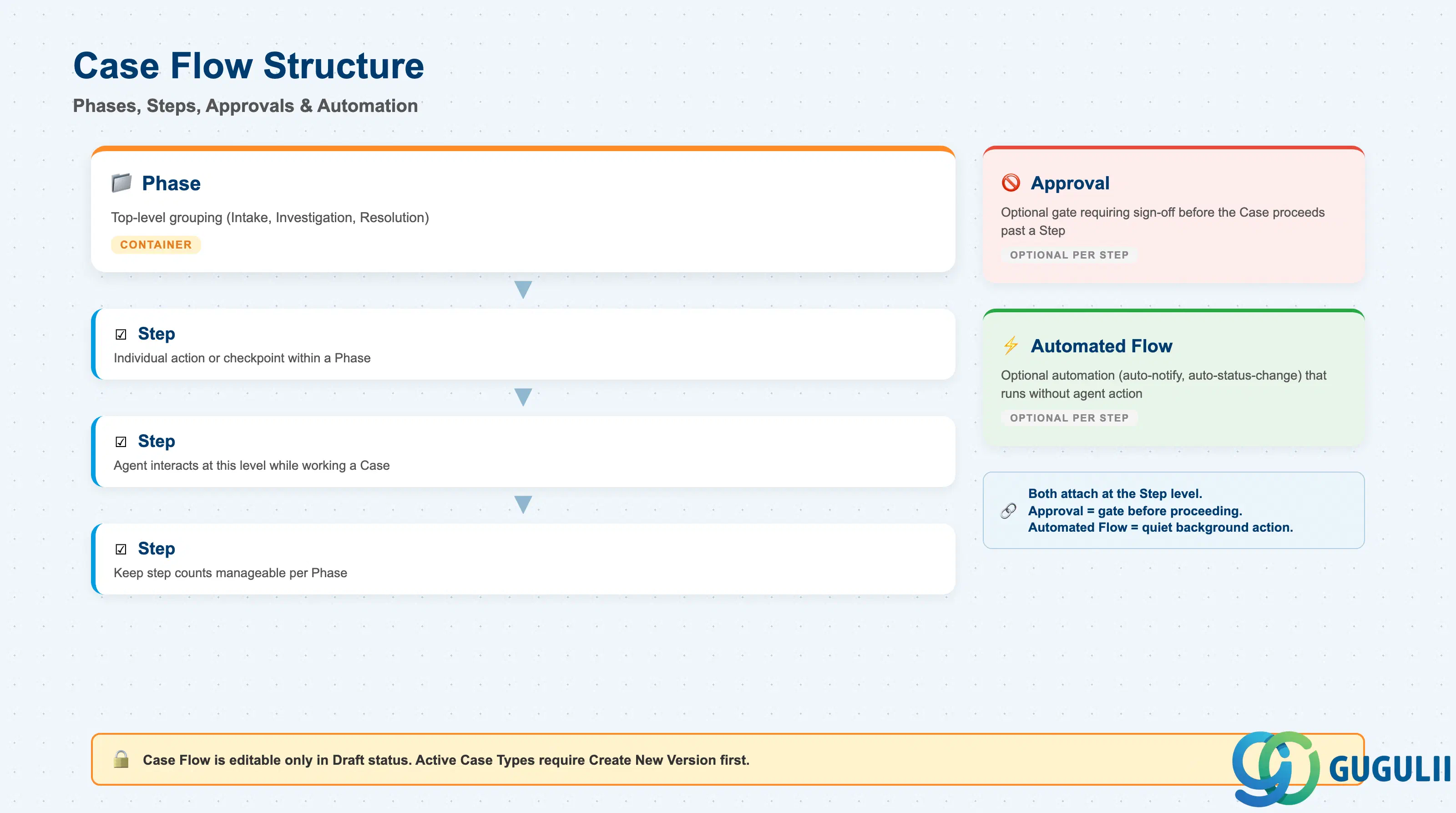Click 'Both attach at the Step level.' line

[1115, 493]
